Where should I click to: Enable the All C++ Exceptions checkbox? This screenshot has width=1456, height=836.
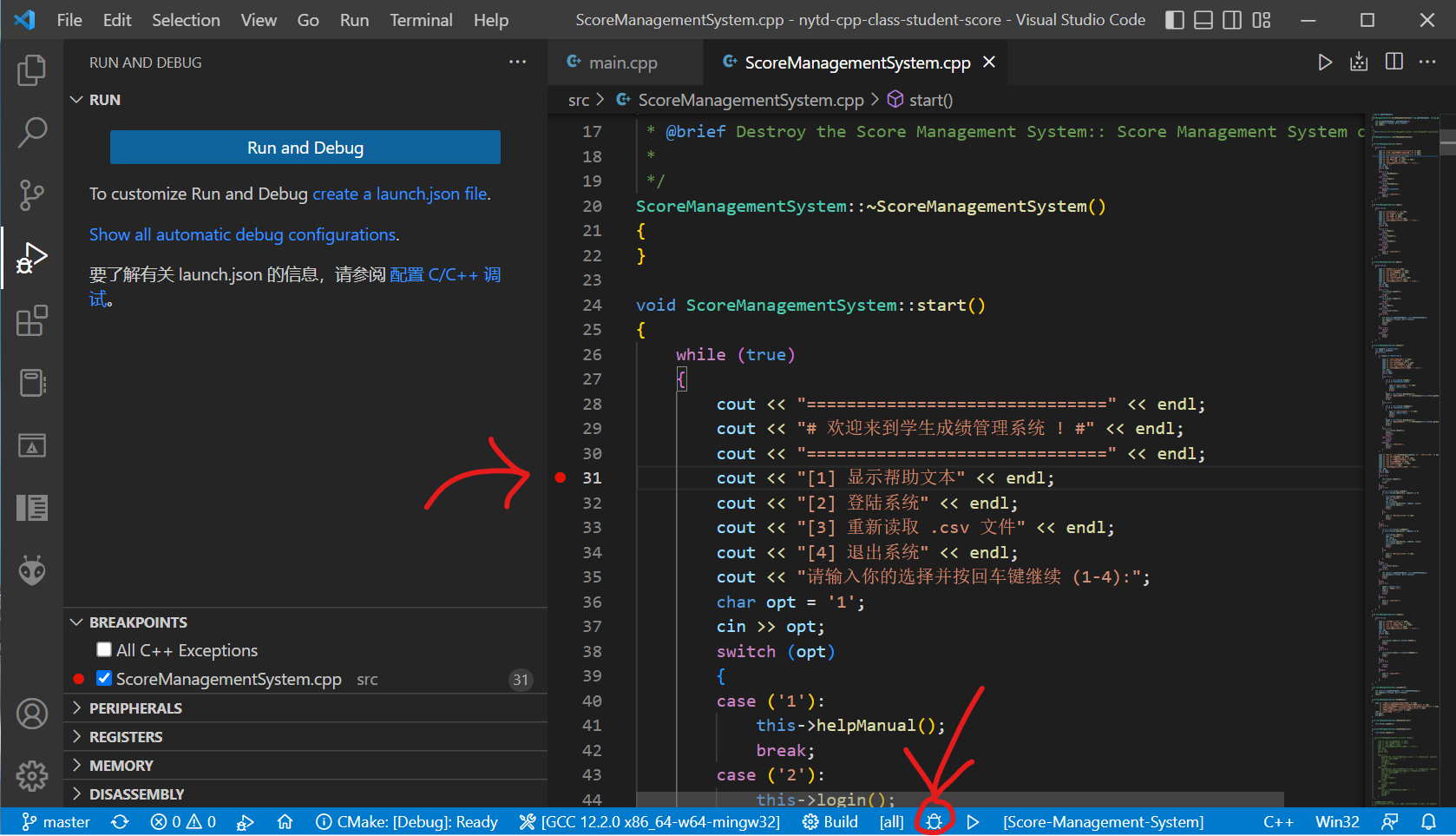point(104,650)
